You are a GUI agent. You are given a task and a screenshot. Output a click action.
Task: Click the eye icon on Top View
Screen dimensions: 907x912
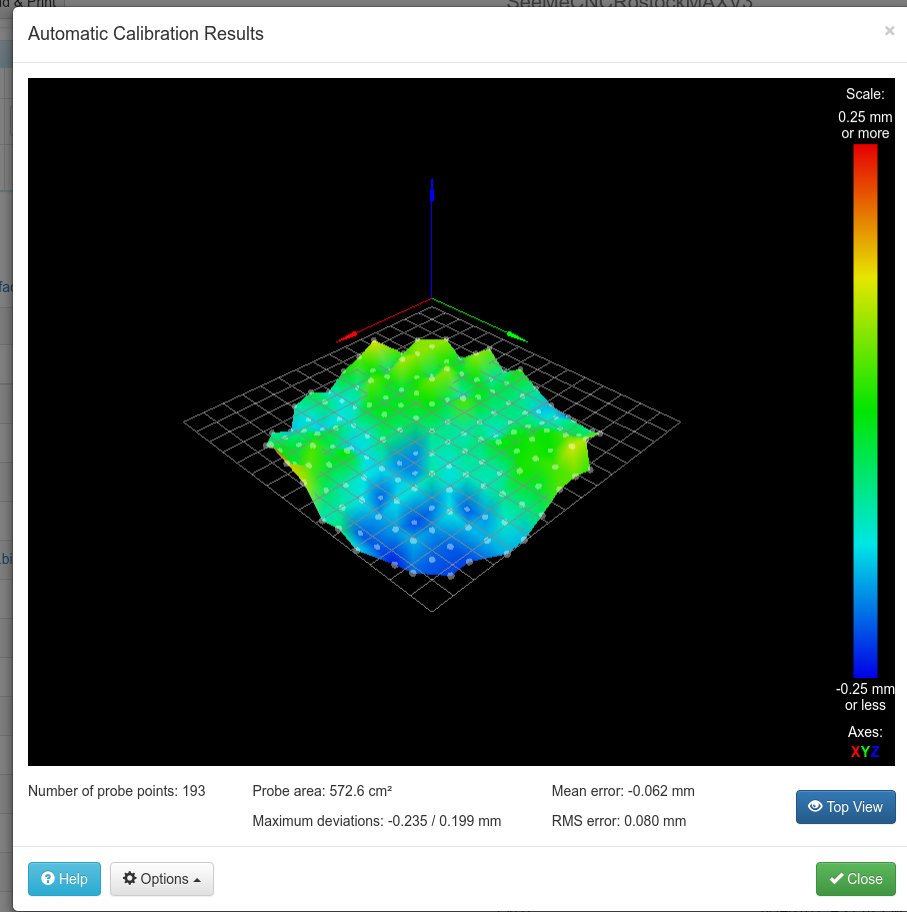pos(814,807)
